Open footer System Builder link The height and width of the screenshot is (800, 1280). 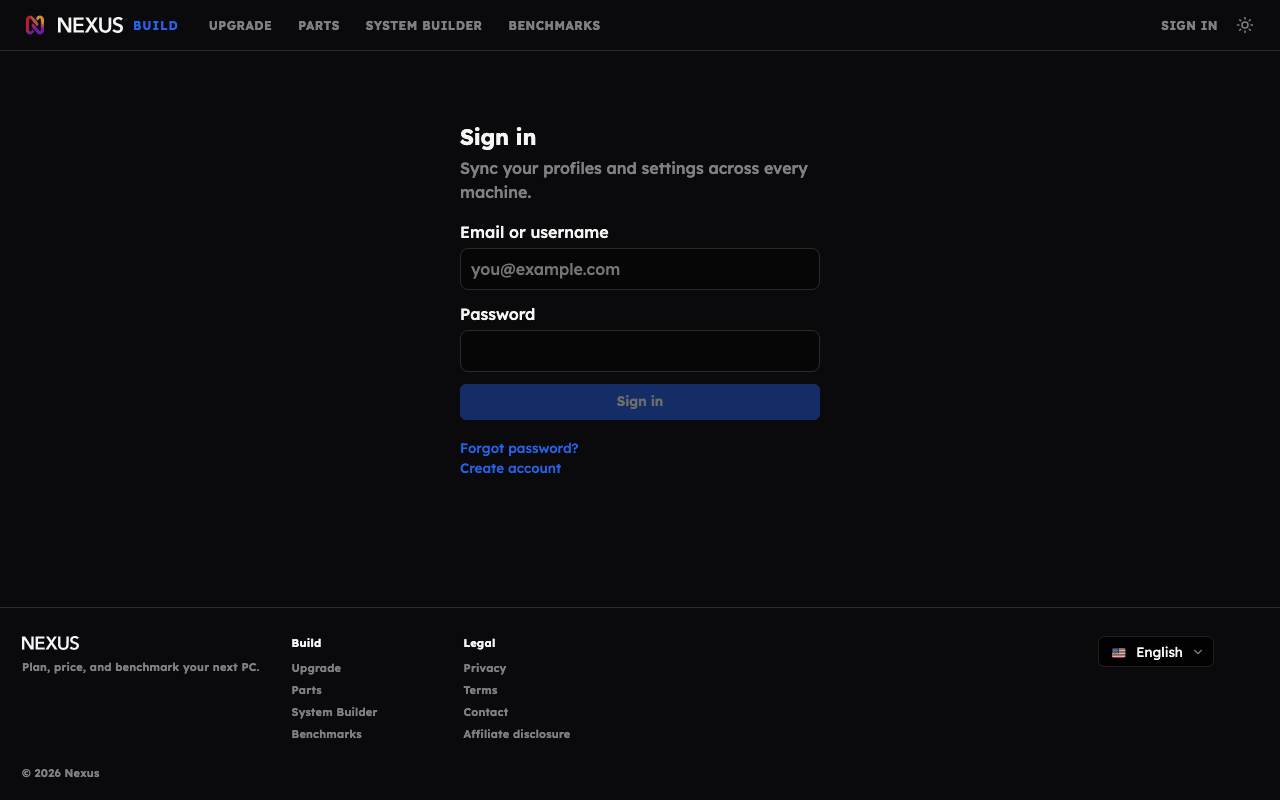(334, 712)
